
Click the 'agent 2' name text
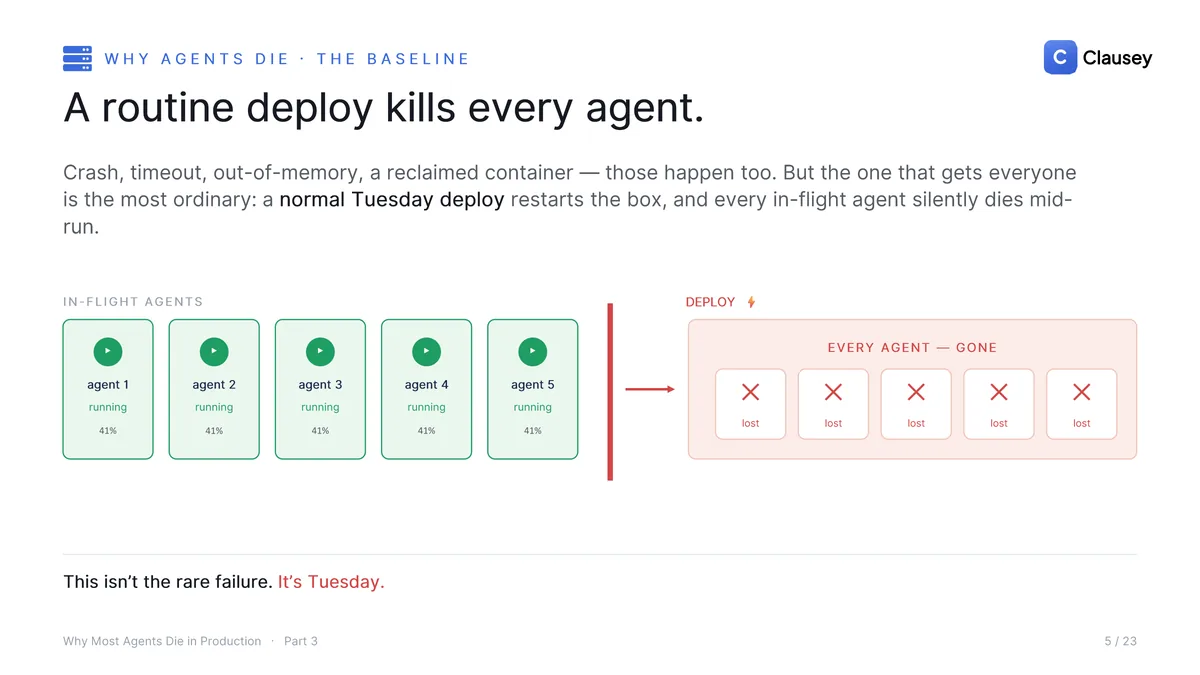point(214,385)
